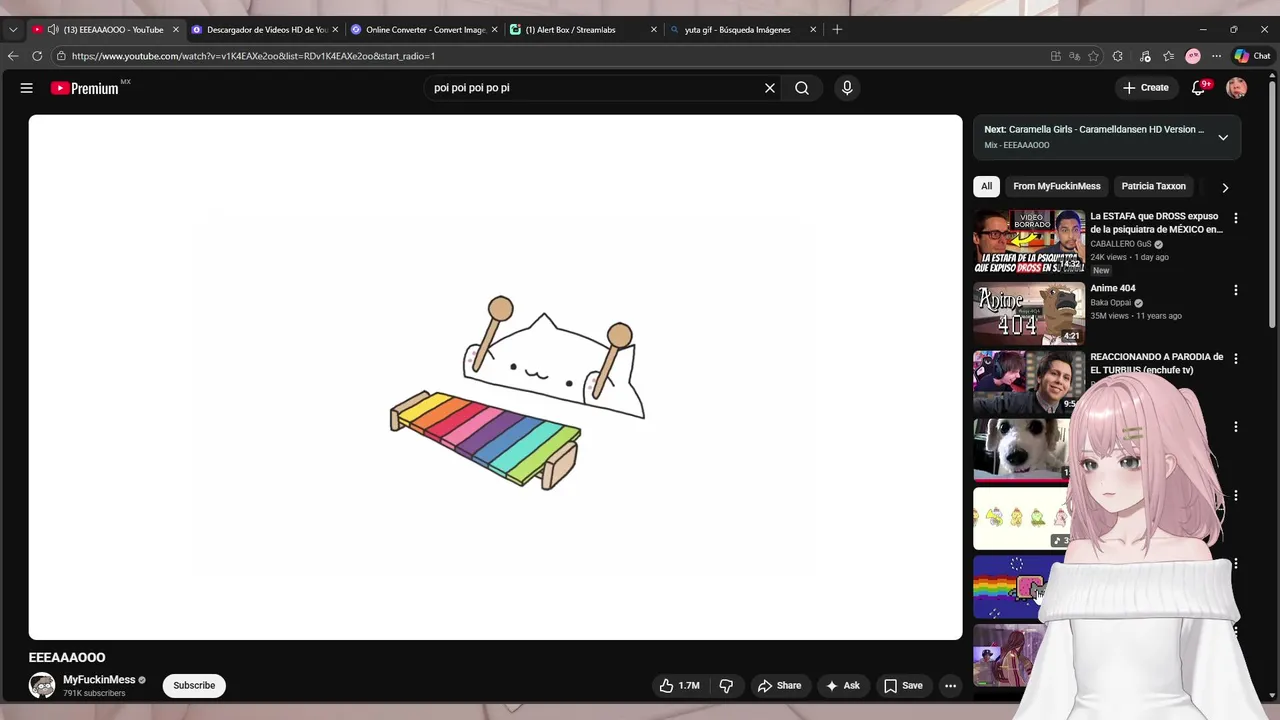Open more actions ellipsis below video

tap(951, 686)
